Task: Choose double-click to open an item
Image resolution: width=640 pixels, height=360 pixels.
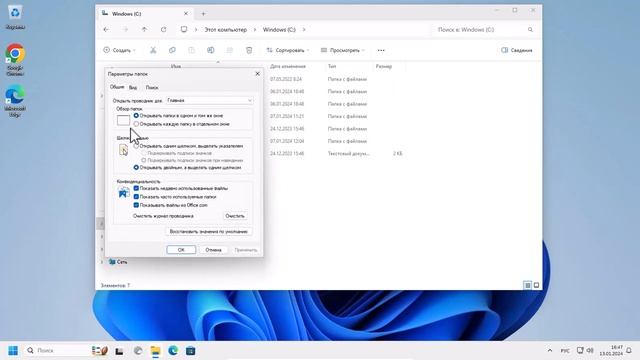Action: click(x=136, y=167)
